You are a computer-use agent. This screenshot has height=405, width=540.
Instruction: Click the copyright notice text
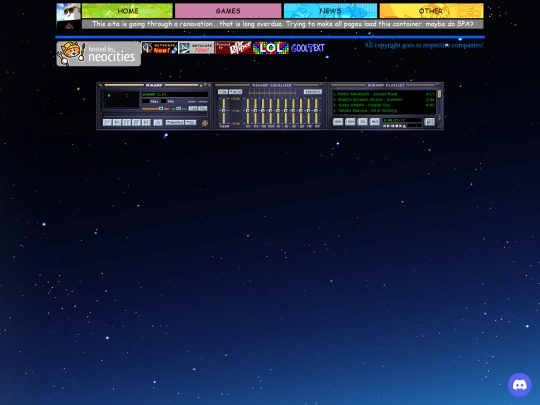[x=424, y=45]
